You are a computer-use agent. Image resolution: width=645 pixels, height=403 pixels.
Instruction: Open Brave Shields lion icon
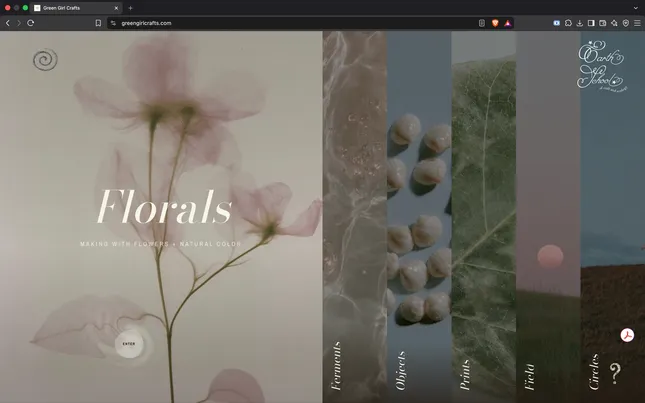pos(495,23)
